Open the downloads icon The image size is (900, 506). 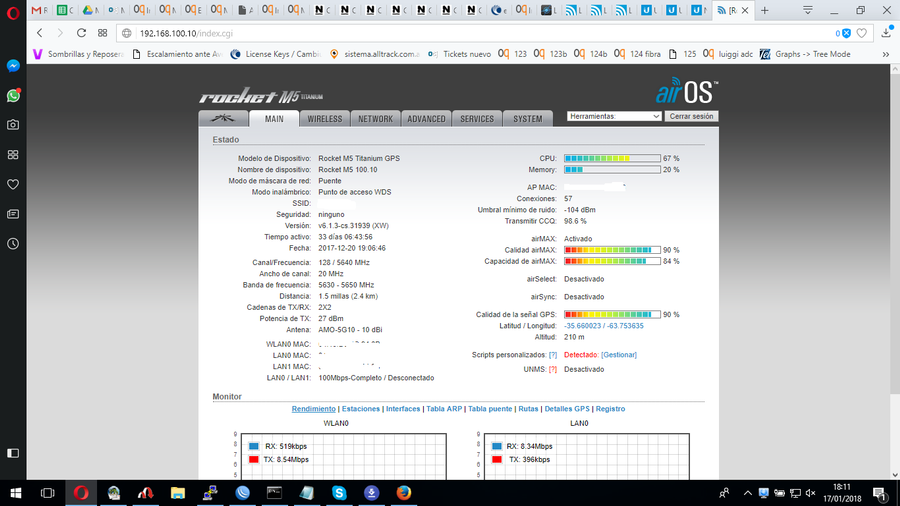coord(887,33)
